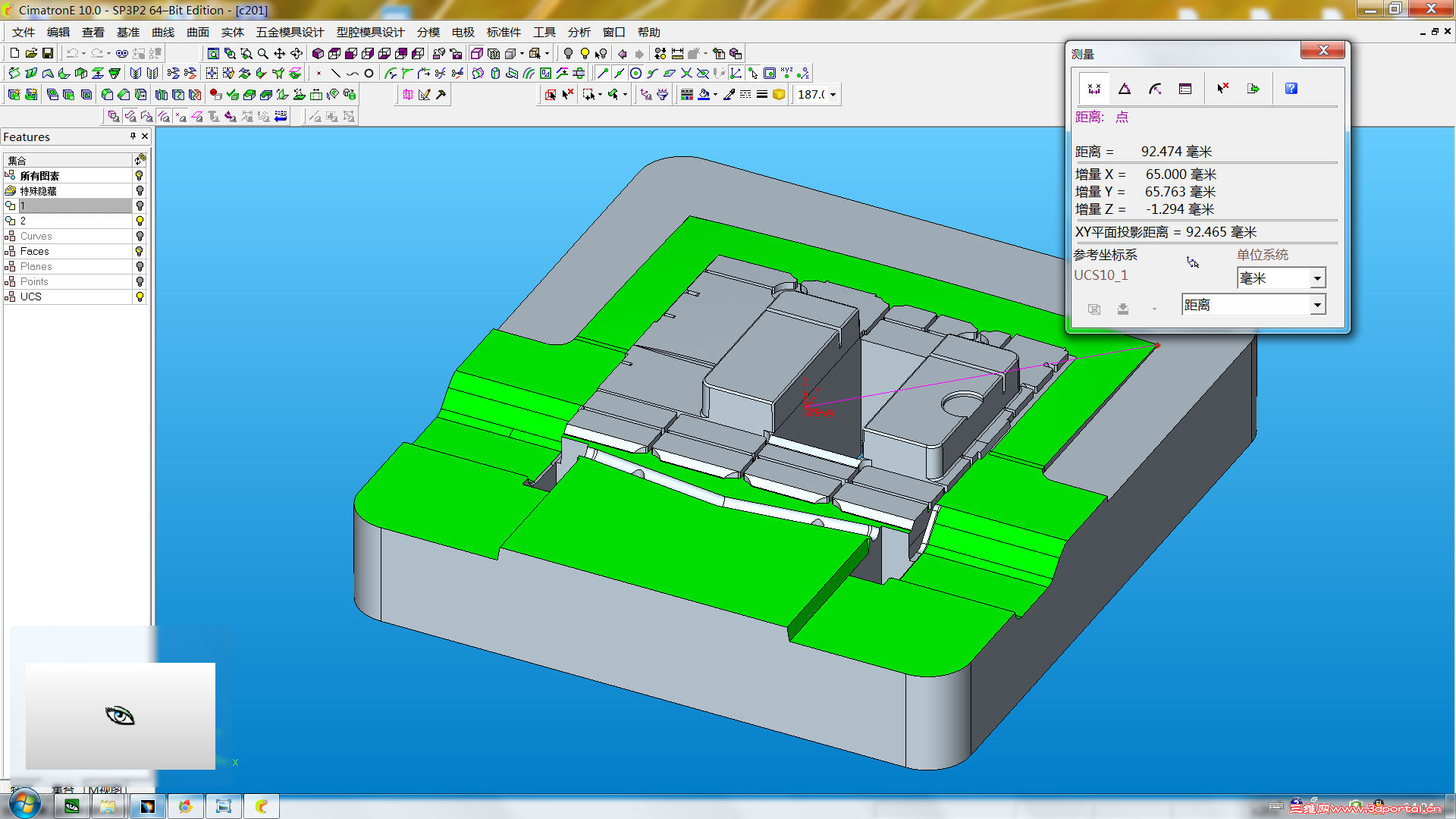
Task: Click the radius measurement arc icon
Action: [x=1155, y=89]
